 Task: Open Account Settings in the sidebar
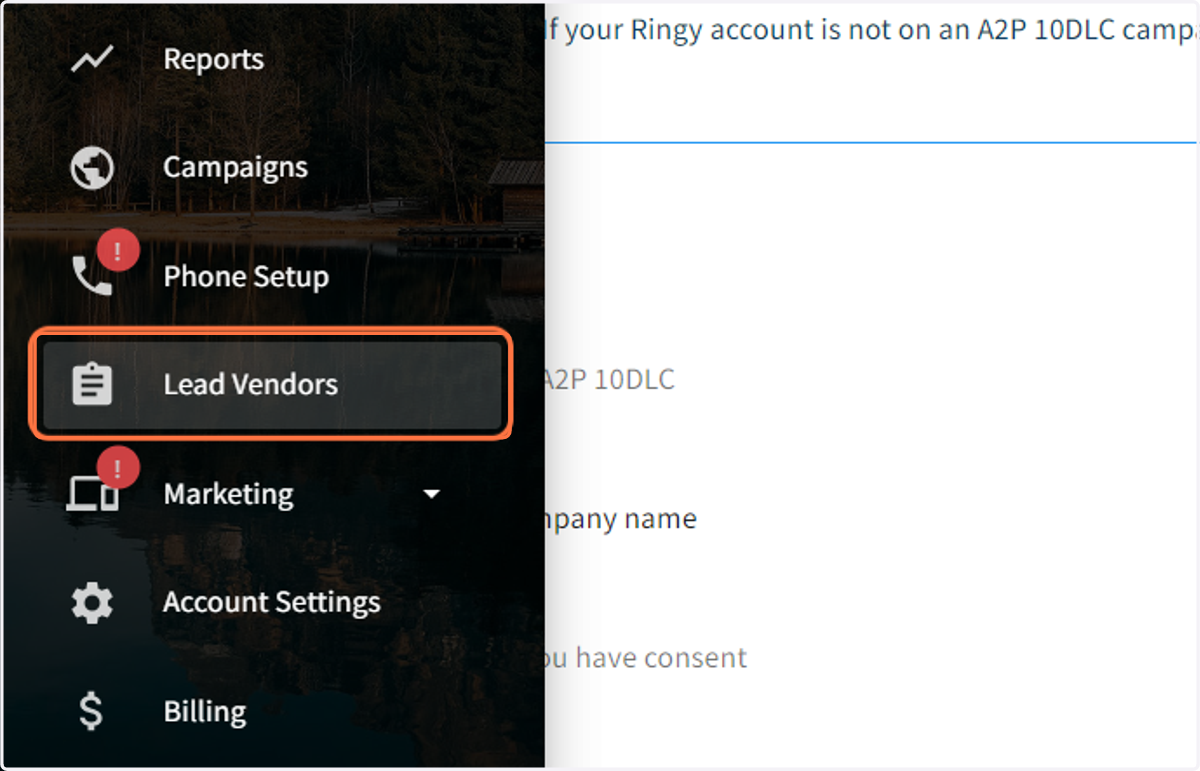tap(272, 603)
